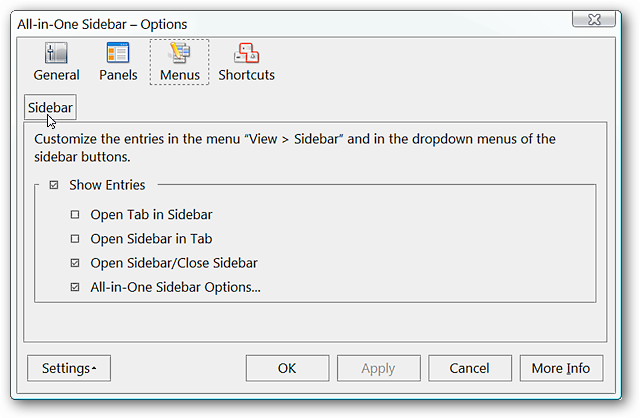Enable Open Tab in Sidebar checkbox

(75, 214)
